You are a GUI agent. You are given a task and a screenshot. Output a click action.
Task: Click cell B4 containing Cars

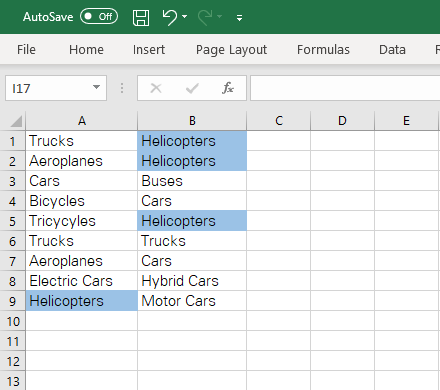192,201
